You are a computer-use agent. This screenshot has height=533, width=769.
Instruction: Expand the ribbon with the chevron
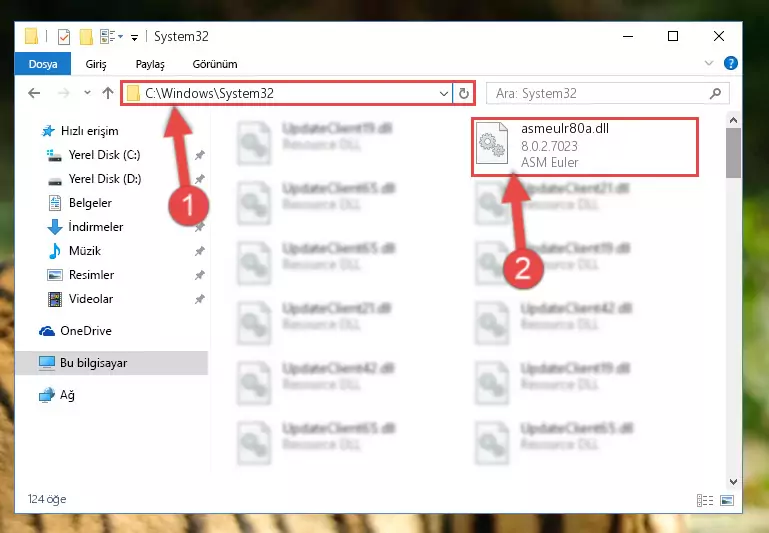click(709, 63)
